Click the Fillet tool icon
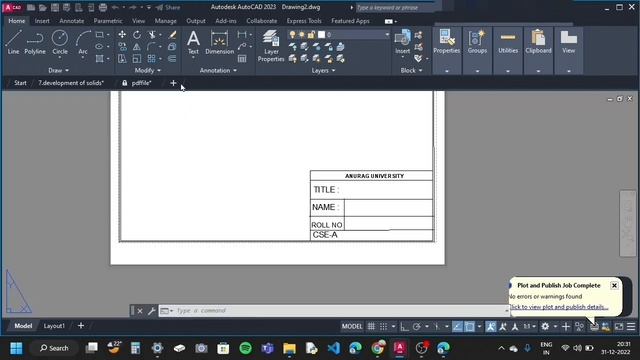The width and height of the screenshot is (640, 360). (x=151, y=47)
